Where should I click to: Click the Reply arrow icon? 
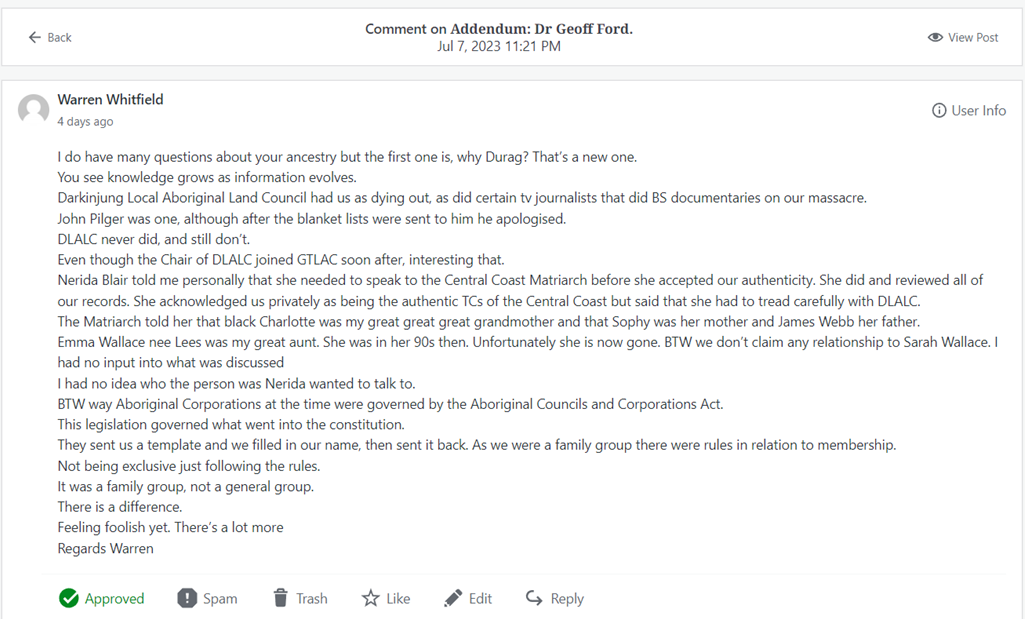534,598
